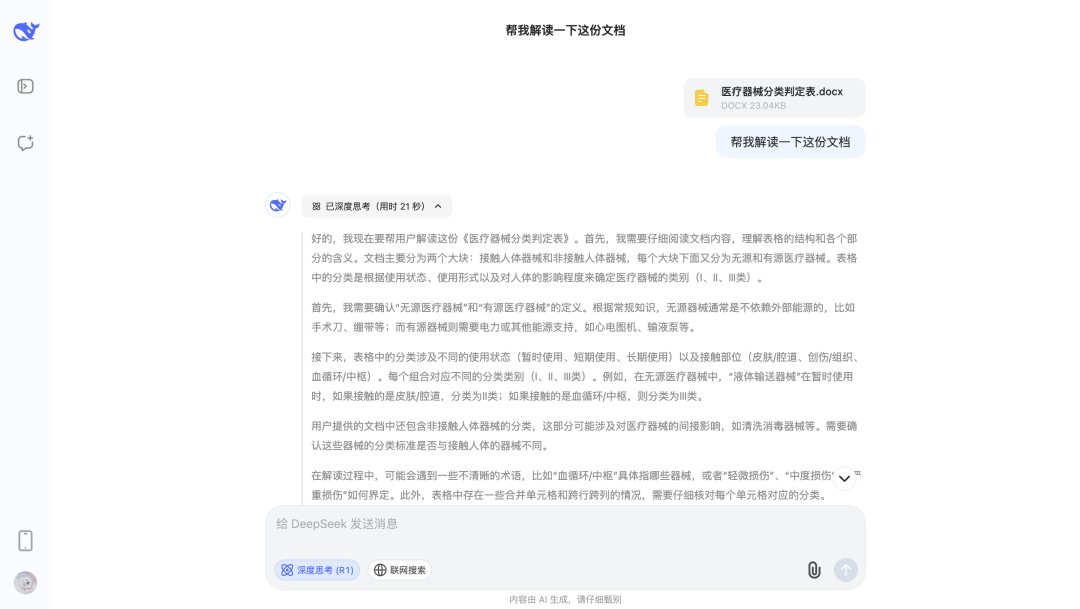
Task: Click the paragraph starting with 用户提供的文档
Action: click(584, 435)
